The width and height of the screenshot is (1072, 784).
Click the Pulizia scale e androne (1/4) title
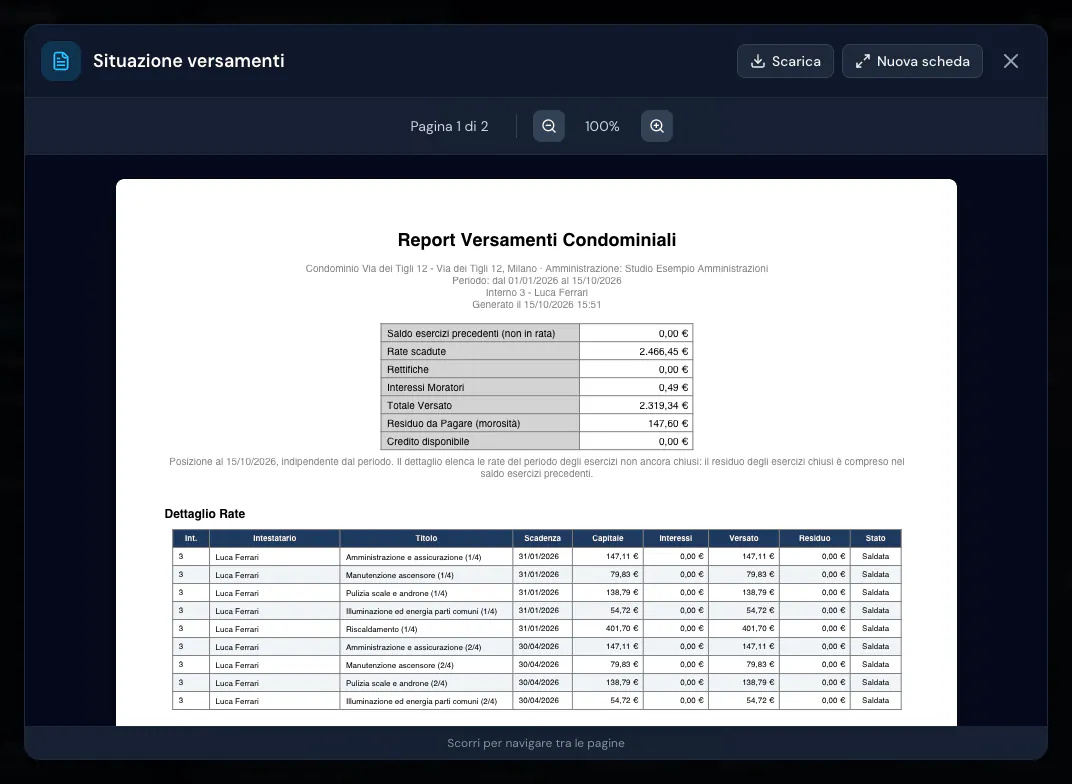tap(397, 593)
